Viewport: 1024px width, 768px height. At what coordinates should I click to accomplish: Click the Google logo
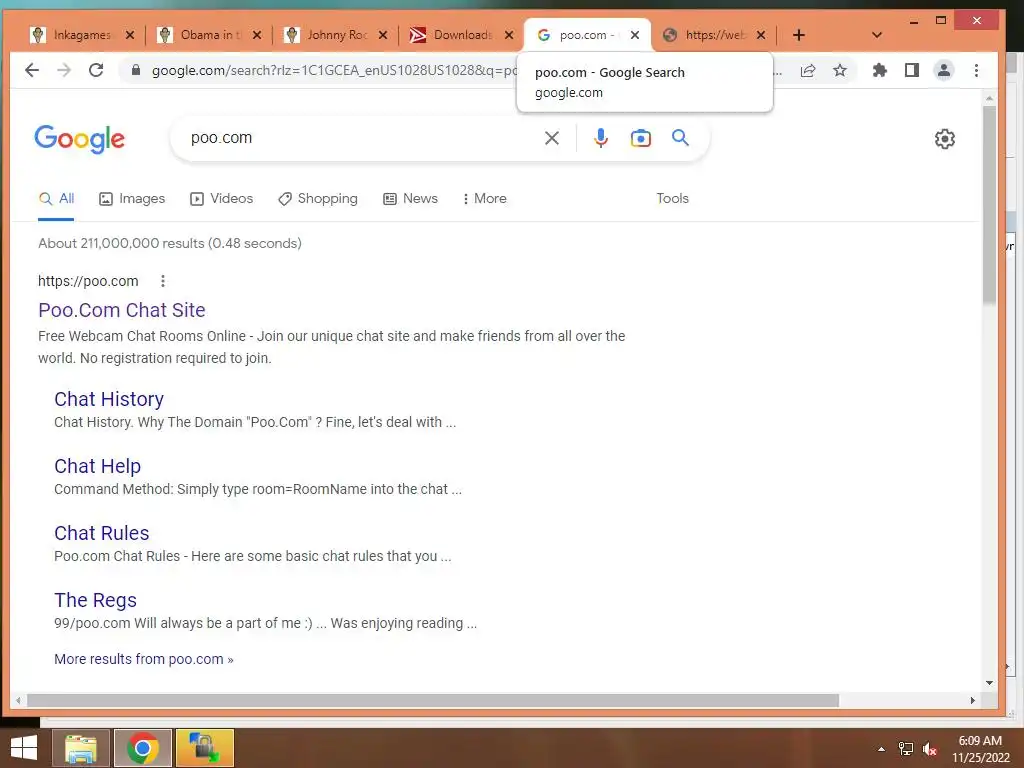80,138
